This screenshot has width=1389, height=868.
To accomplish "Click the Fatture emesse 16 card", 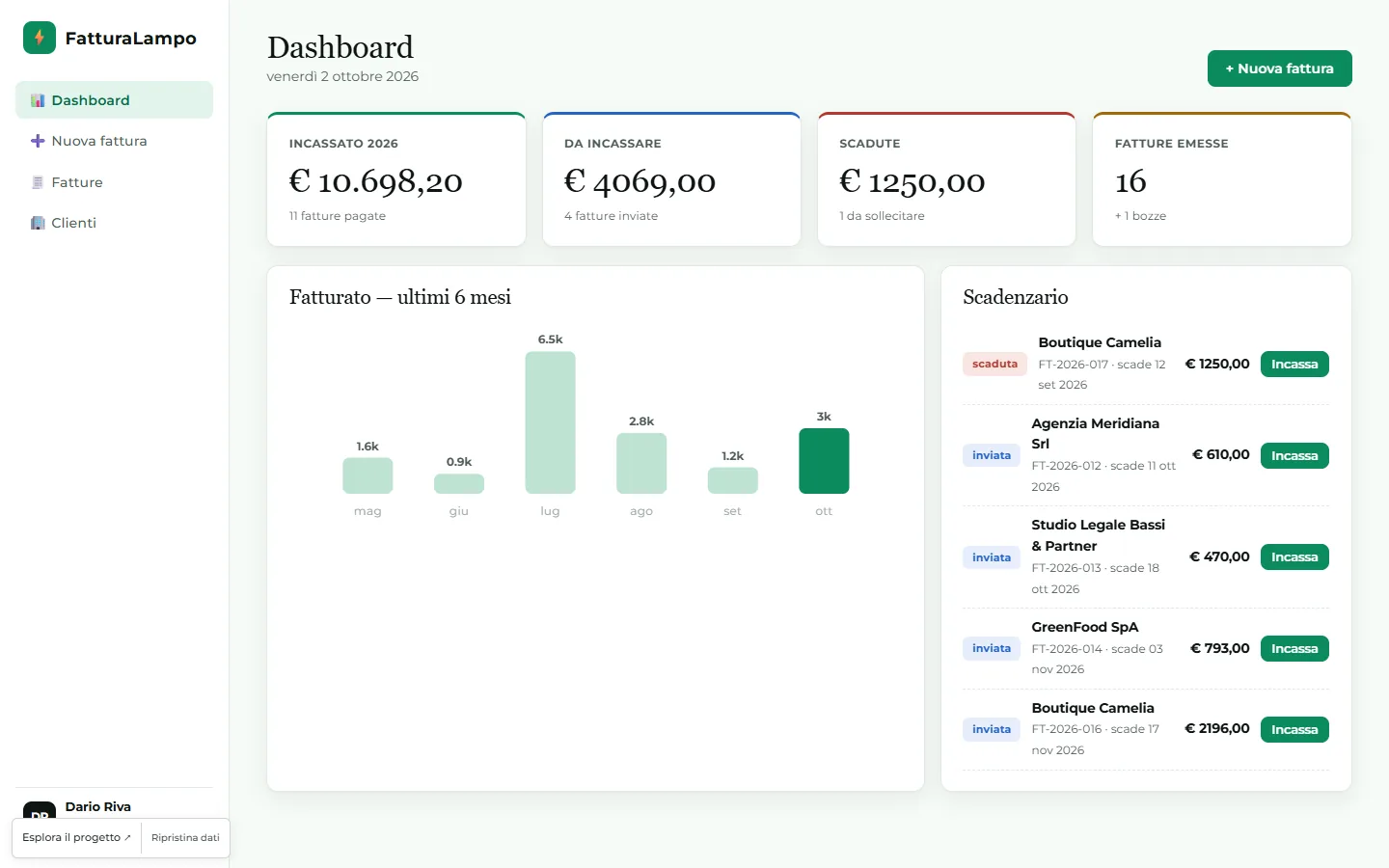I will pos(1222,179).
